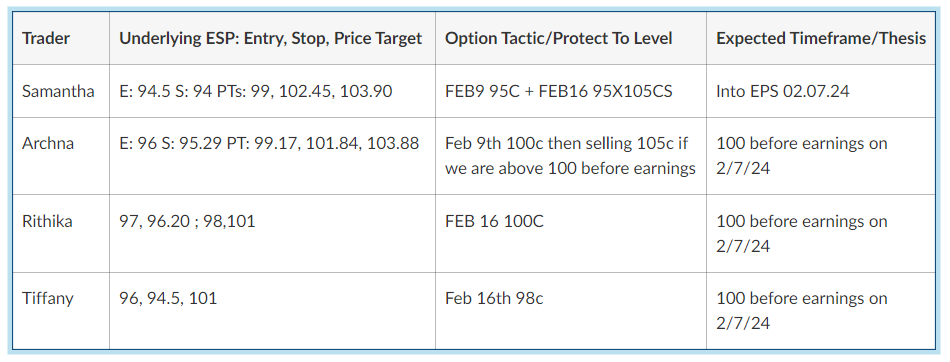Select the Into EPS 02.07.24 cell
This screenshot has height=362, width=950.
(x=821, y=92)
